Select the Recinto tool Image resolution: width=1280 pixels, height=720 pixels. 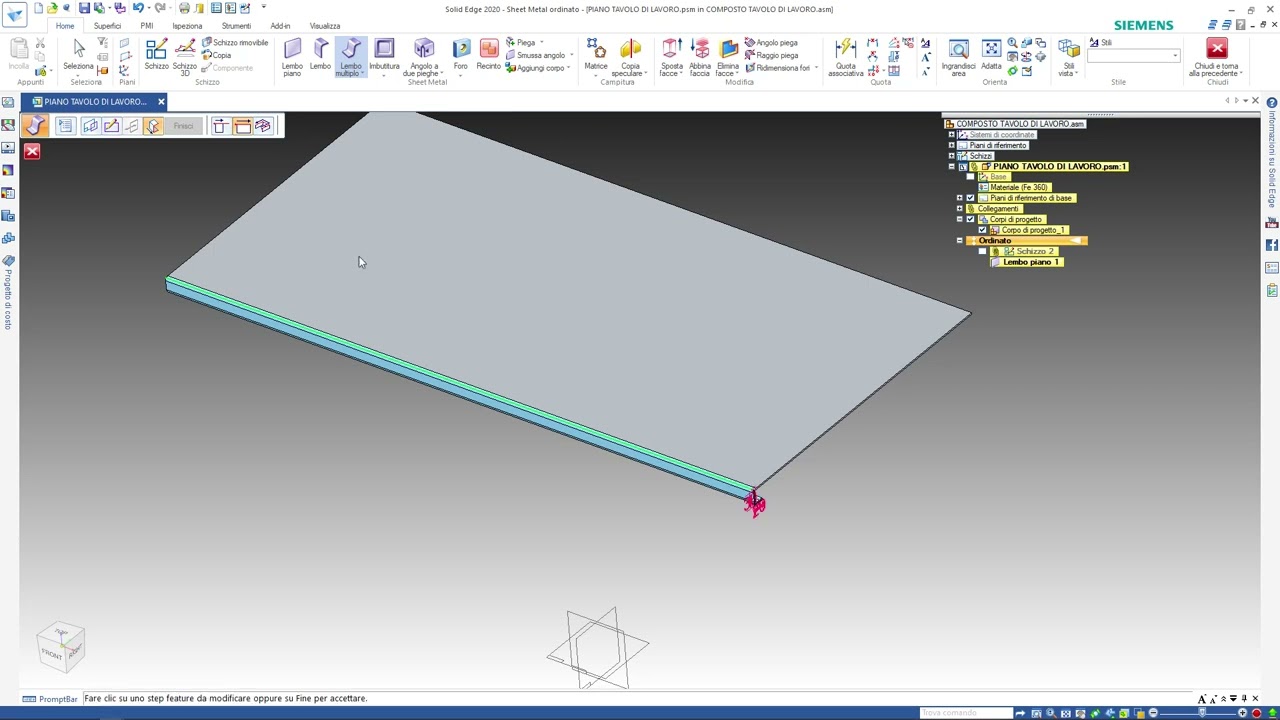488,56
